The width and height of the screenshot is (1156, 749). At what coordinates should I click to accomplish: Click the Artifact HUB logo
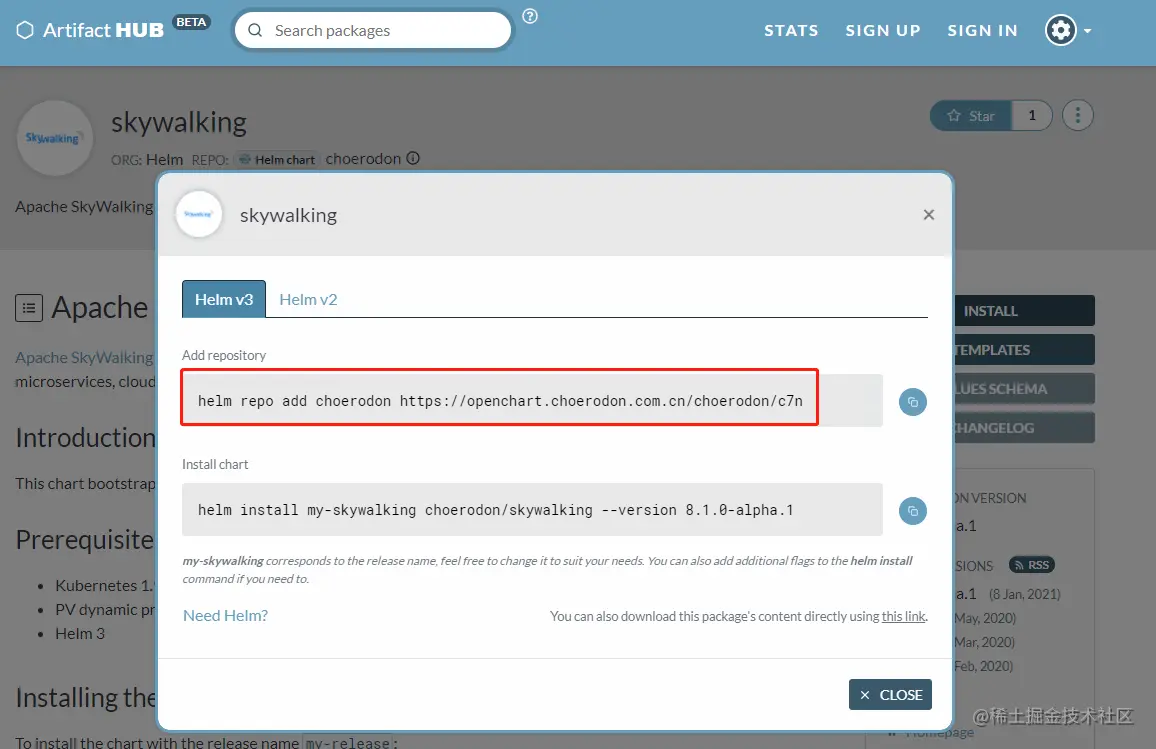pos(90,30)
